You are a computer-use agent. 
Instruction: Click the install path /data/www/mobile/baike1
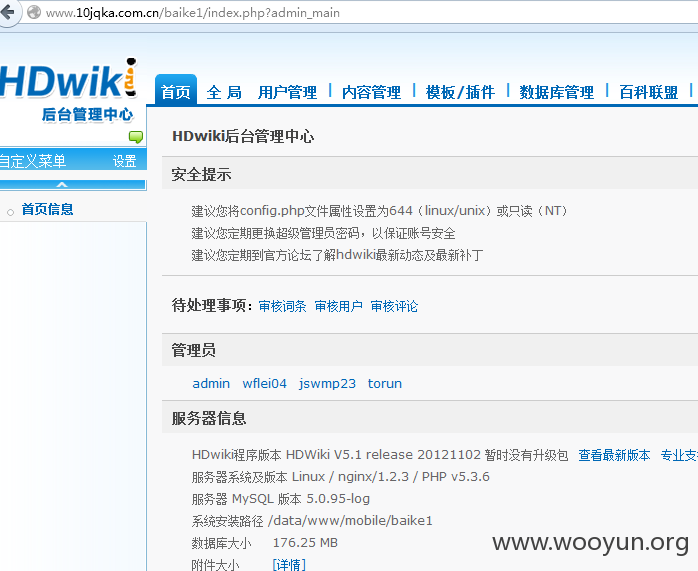point(350,521)
